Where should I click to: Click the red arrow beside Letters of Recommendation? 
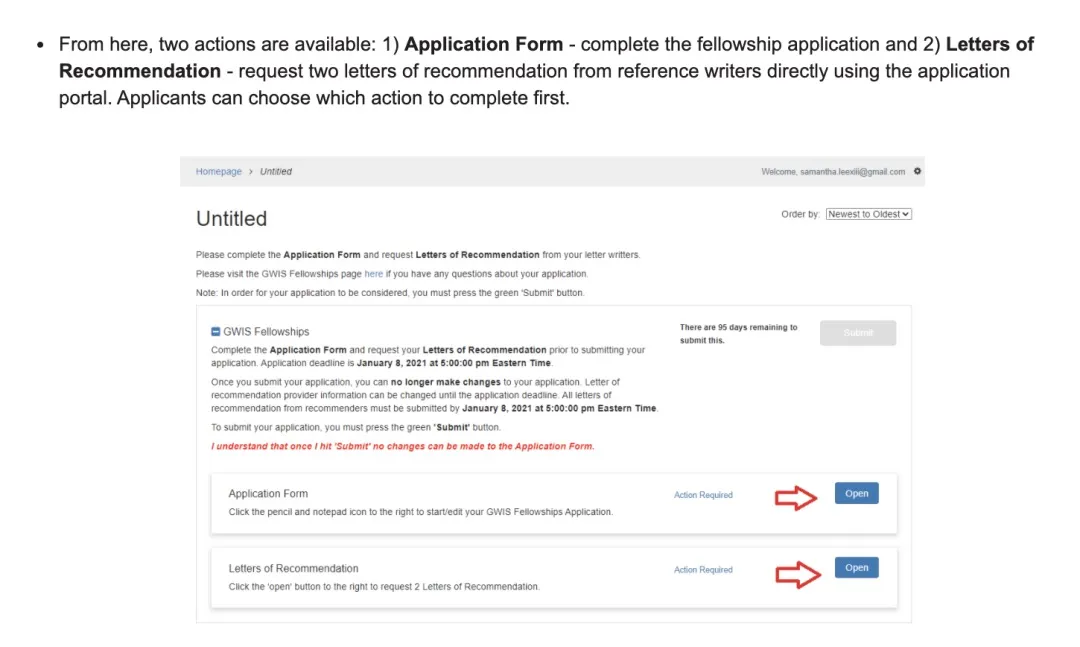tap(796, 574)
